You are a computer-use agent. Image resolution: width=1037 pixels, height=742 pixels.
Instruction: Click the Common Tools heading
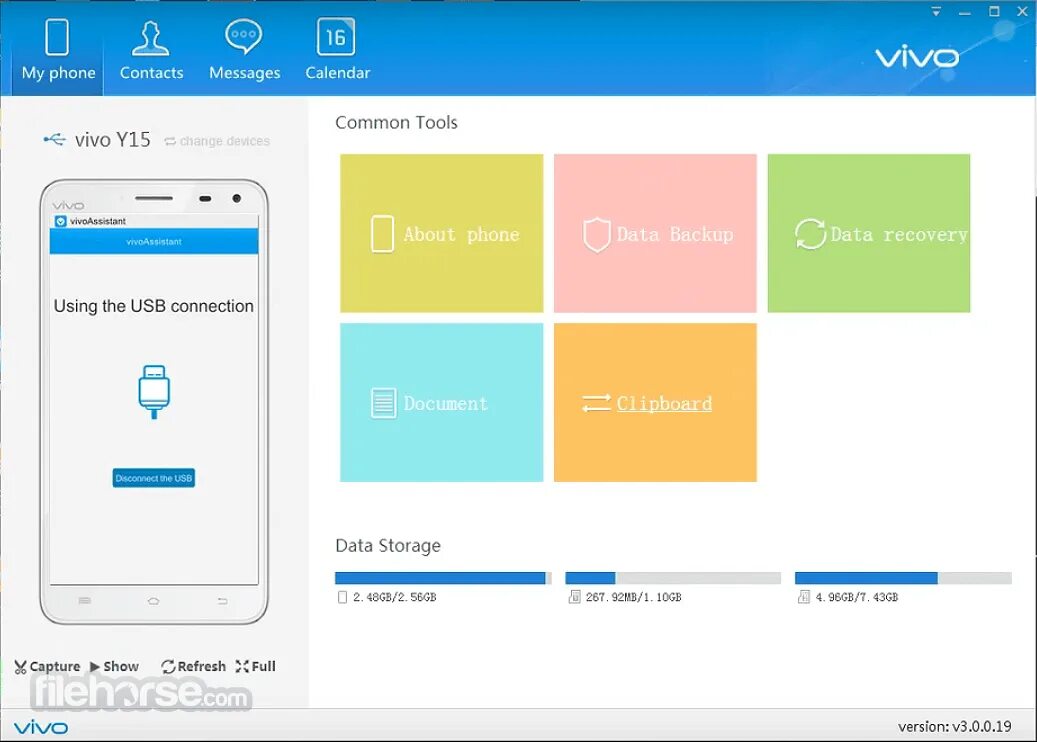pyautogui.click(x=396, y=122)
